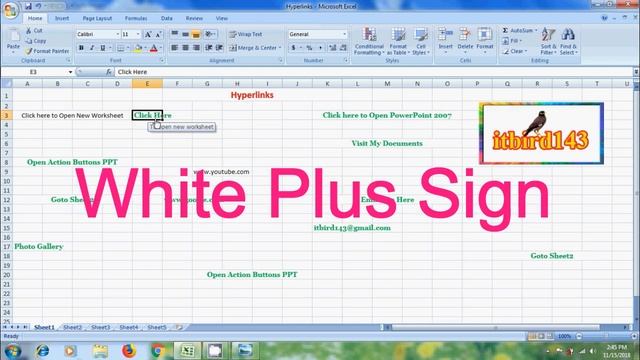This screenshot has height=360, width=640.
Task: Switch to the Review tab
Action: pyautogui.click(x=194, y=18)
